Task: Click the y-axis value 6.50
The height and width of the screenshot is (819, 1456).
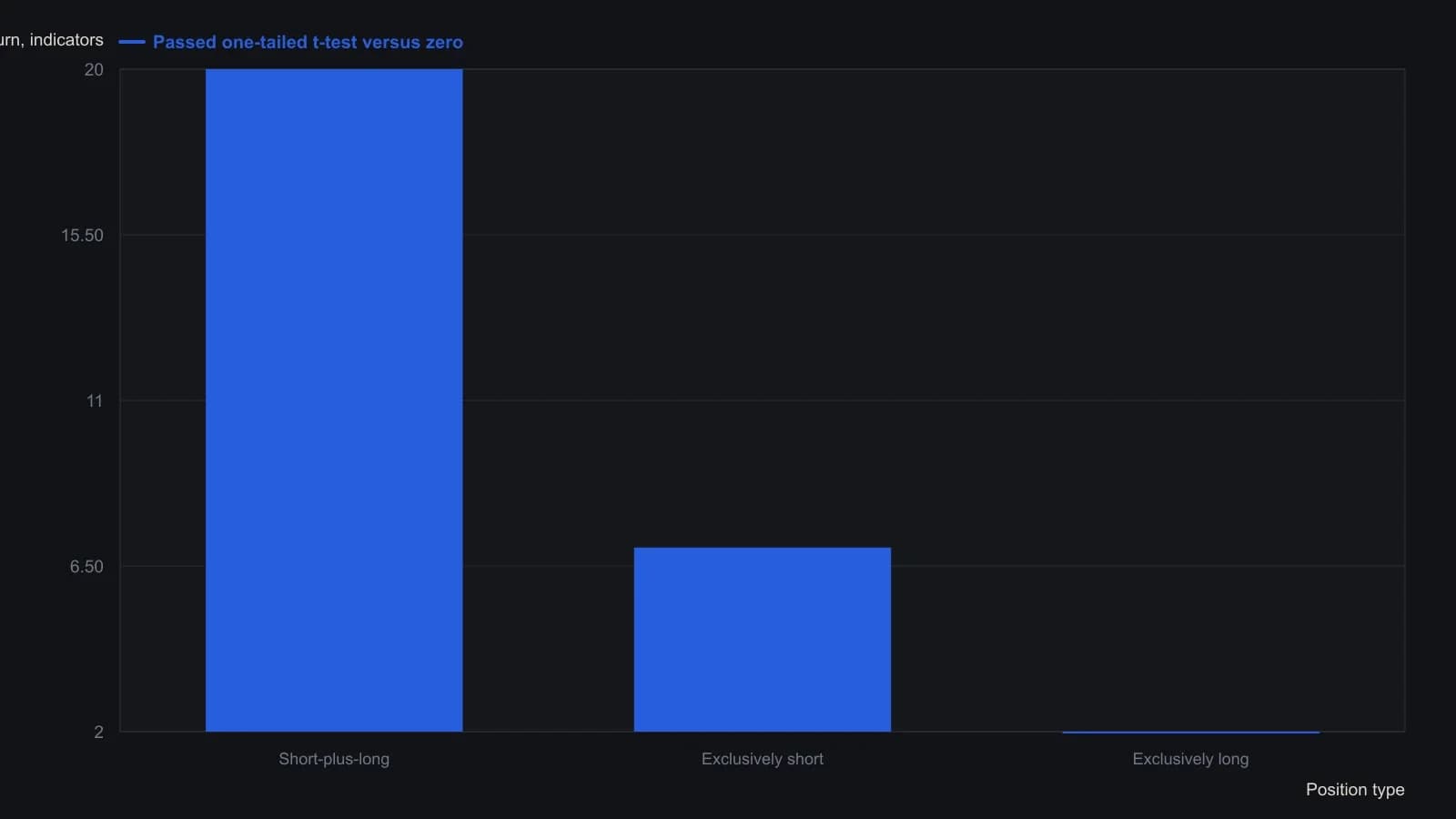Action: [86, 567]
